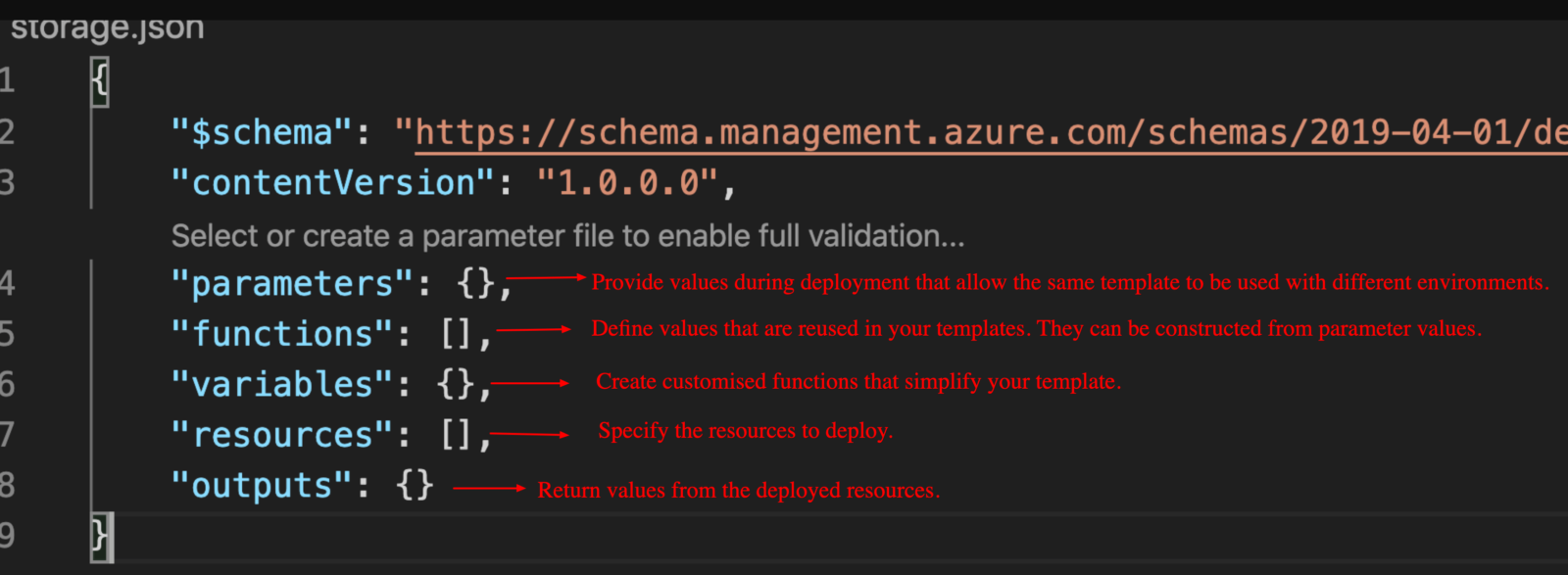
Task: Click the "variables" property key
Action: point(281,384)
